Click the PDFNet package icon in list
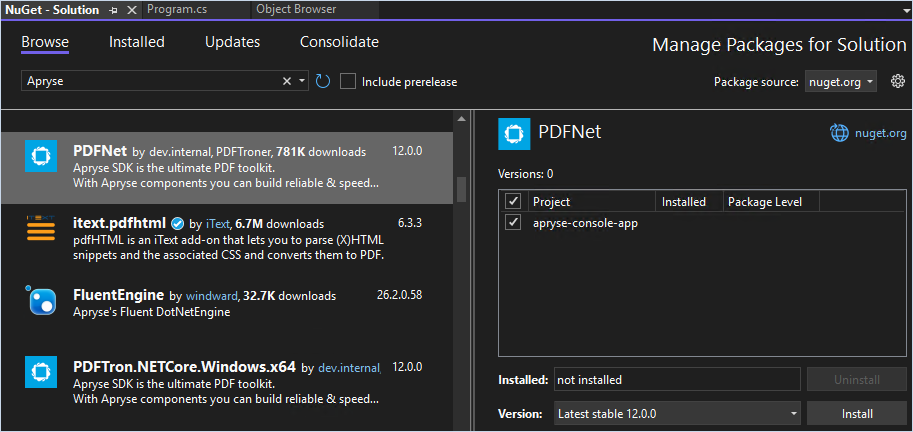 point(41,155)
